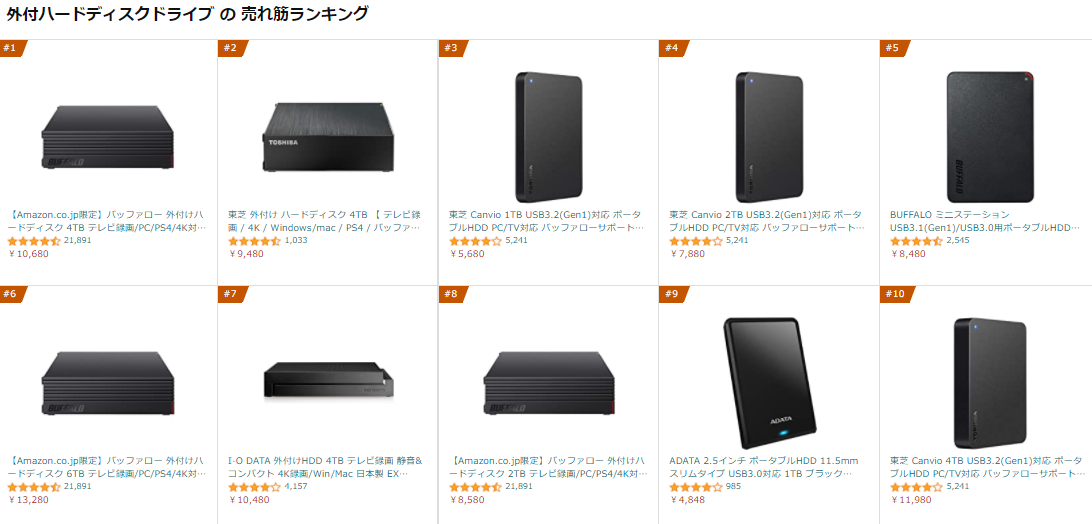Click the star rating of the ¥5,680 Canvio
The image size is (1092, 524).
(x=476, y=241)
